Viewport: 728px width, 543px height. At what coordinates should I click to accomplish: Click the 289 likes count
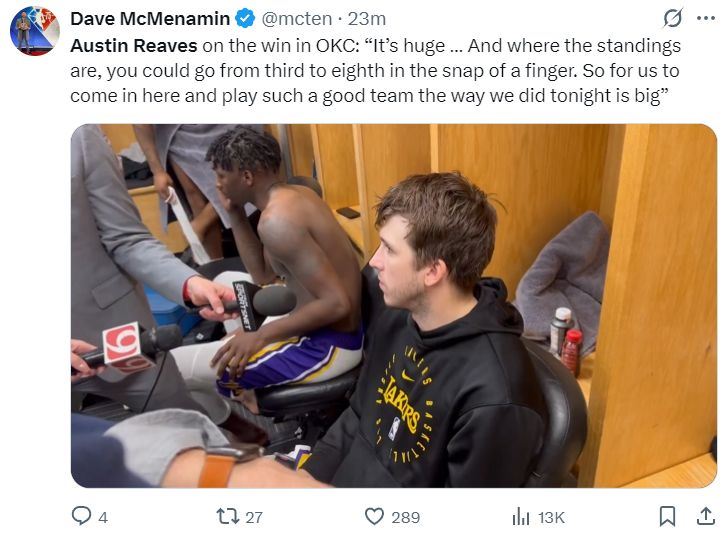tap(406, 518)
